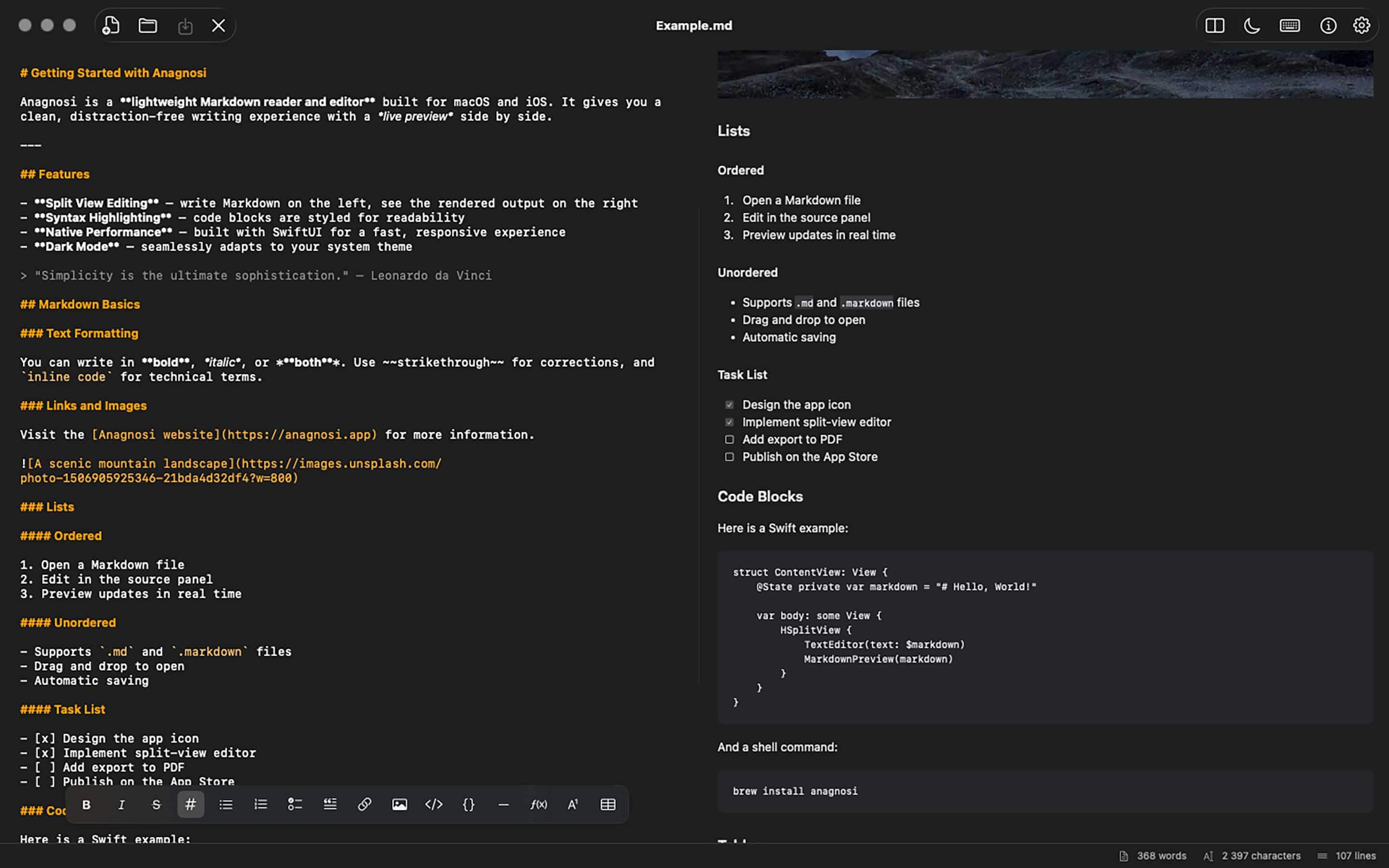
Task: Insert a table
Action: point(608,804)
